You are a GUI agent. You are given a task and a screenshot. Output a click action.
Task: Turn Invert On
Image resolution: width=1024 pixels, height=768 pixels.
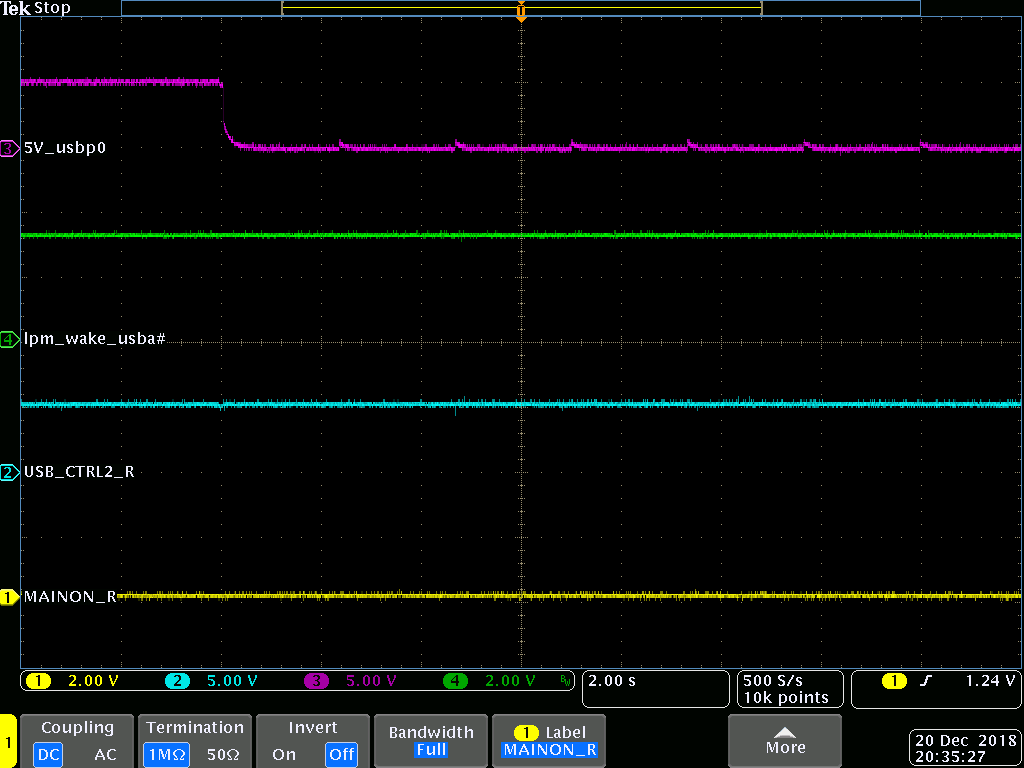[x=283, y=755]
